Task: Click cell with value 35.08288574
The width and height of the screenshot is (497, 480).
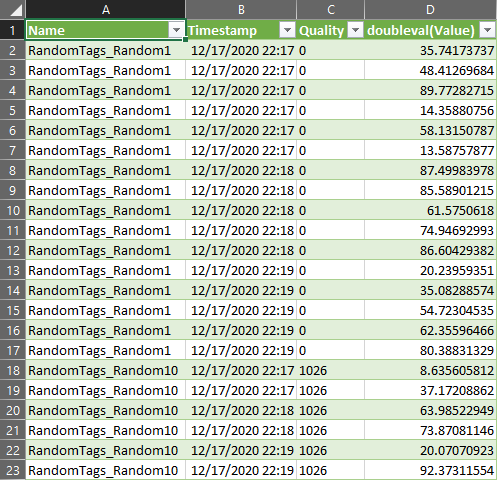Action: pos(430,290)
